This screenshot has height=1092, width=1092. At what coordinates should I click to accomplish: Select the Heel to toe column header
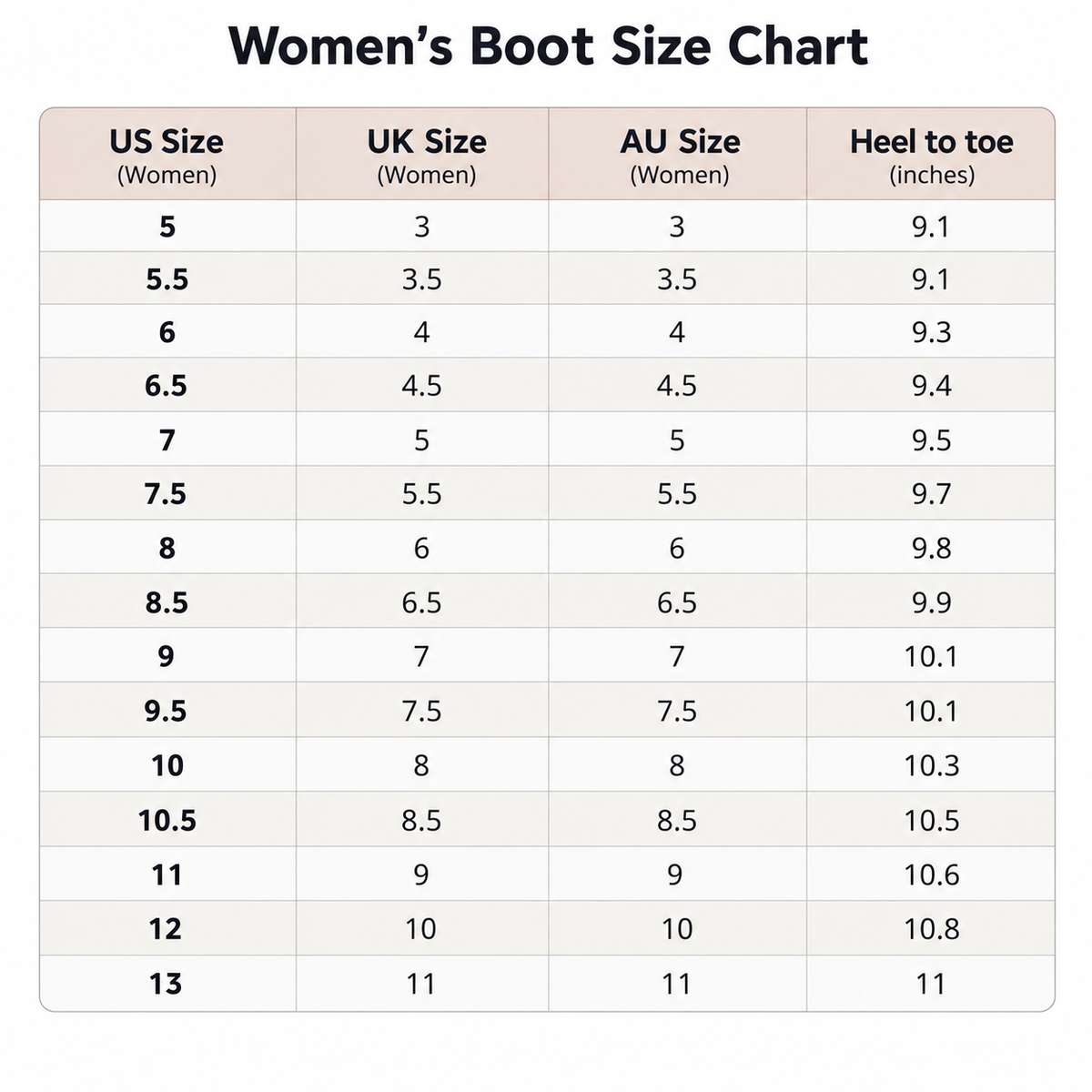pos(931,154)
